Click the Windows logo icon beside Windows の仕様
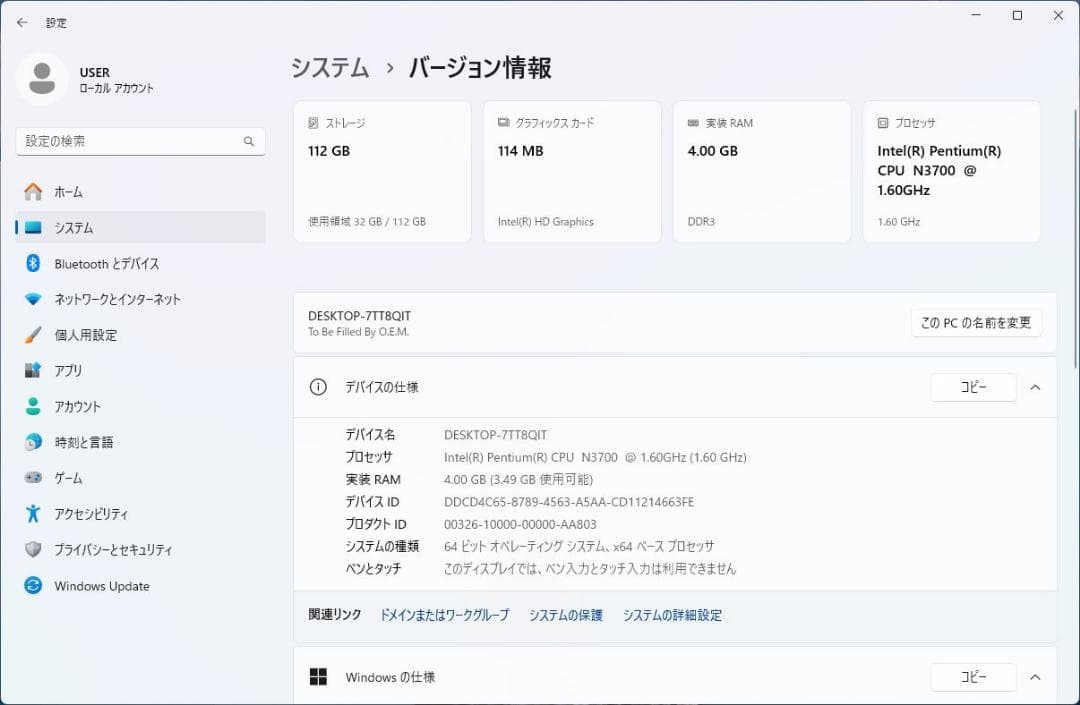Screen dimensions: 1080x705 pyautogui.click(x=318, y=677)
